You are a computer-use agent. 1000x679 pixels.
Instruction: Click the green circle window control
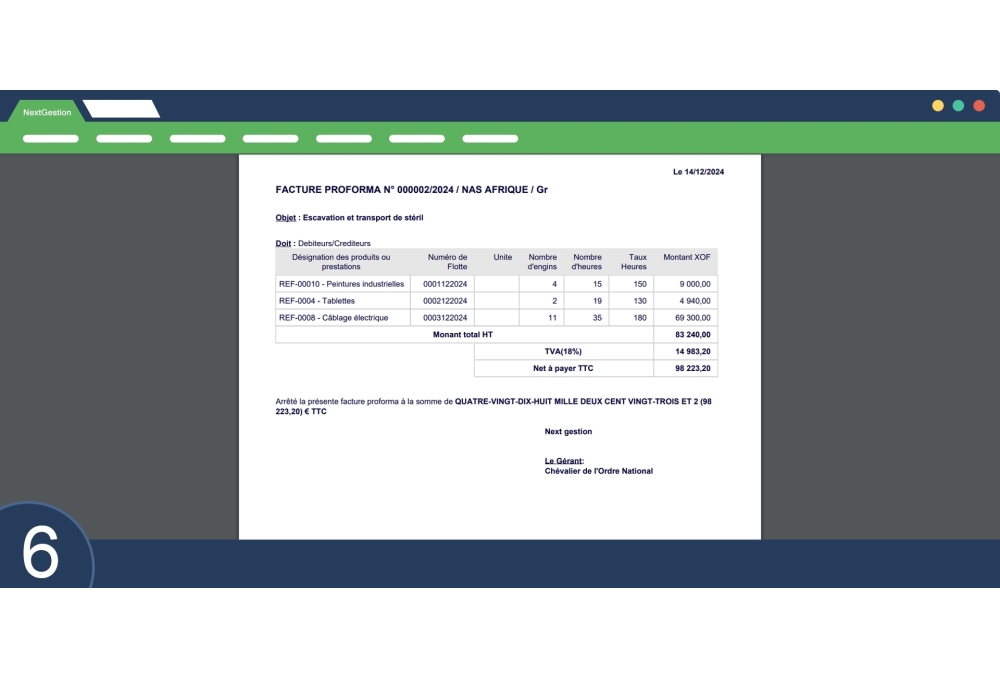[x=958, y=105]
